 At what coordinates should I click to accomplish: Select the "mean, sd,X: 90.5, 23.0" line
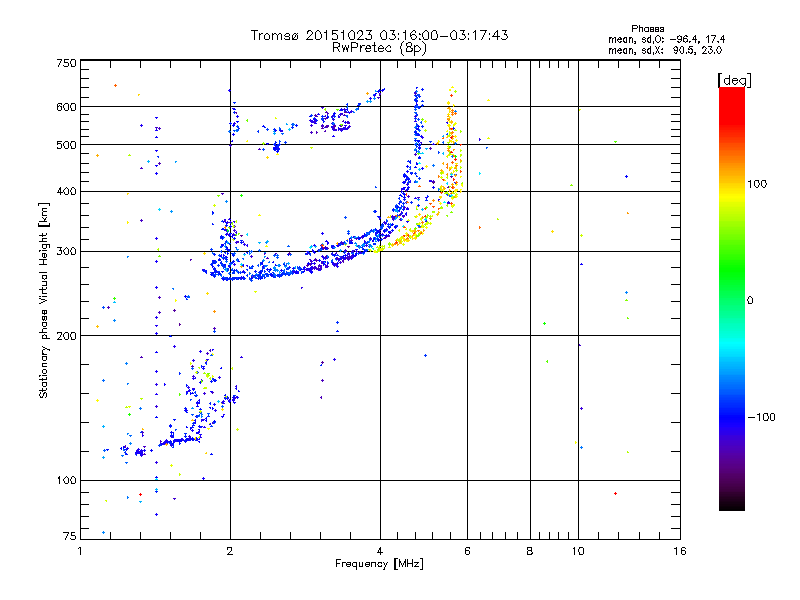click(665, 50)
